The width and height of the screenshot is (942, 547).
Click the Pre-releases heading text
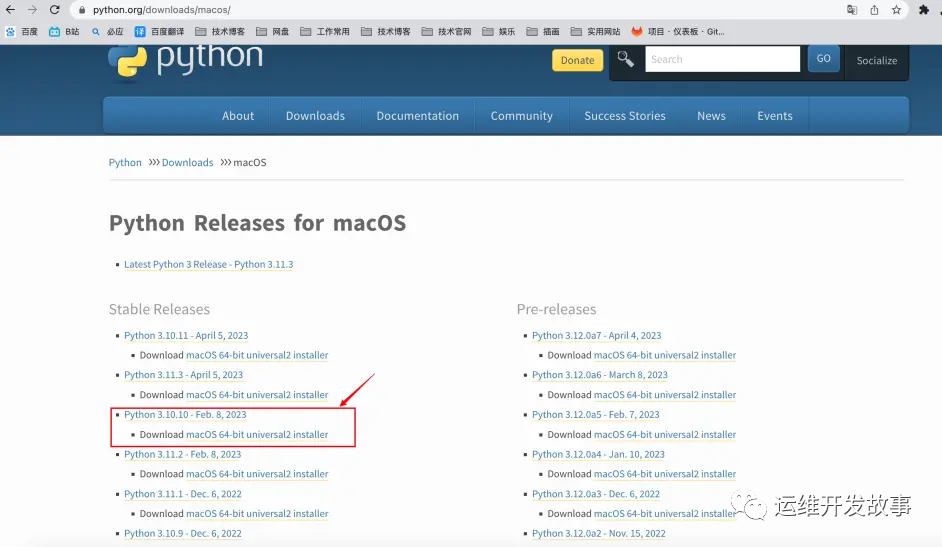[x=556, y=309]
